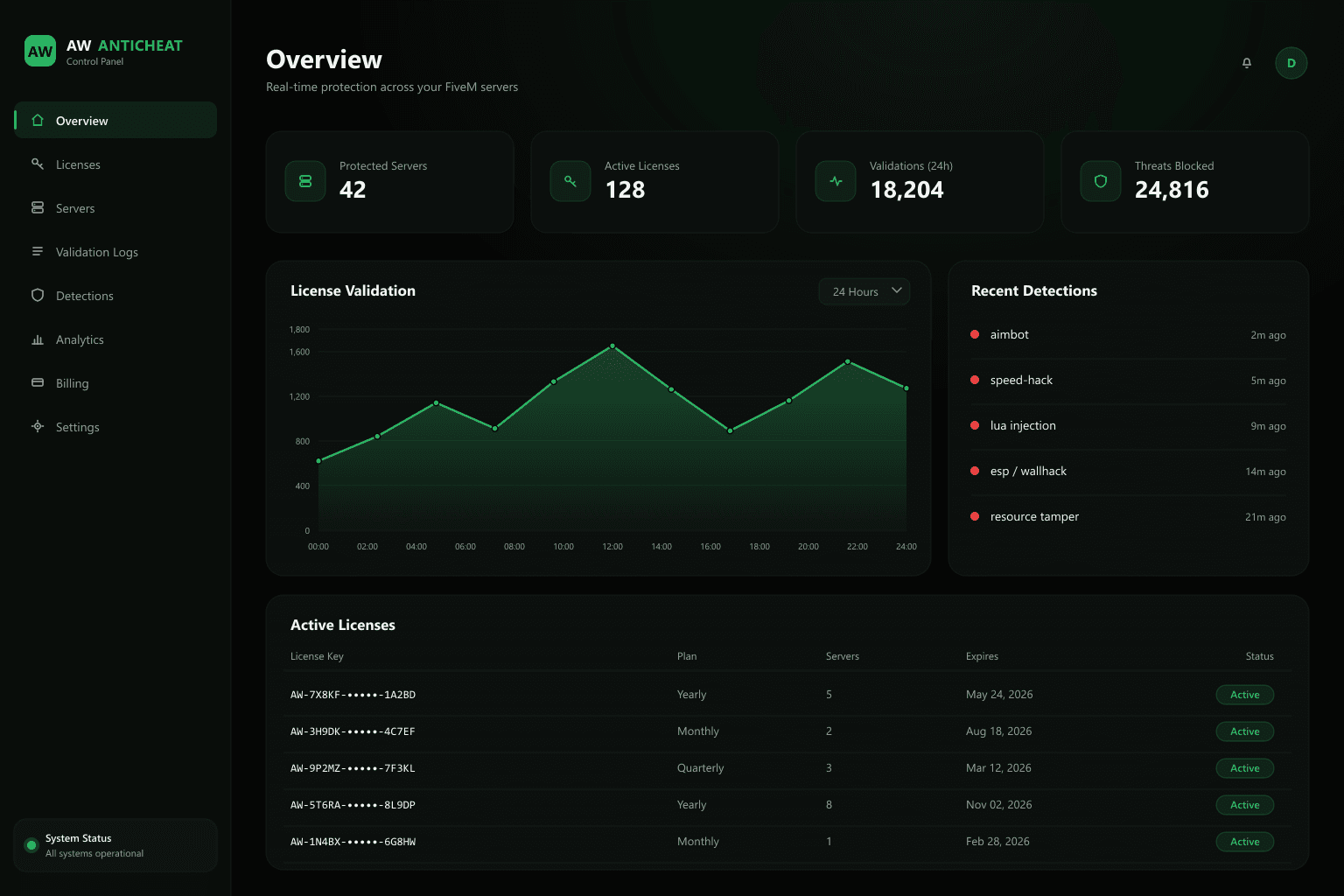The height and width of the screenshot is (896, 1344).
Task: Click the Licenses key icon in sidebar
Action: [x=38, y=164]
